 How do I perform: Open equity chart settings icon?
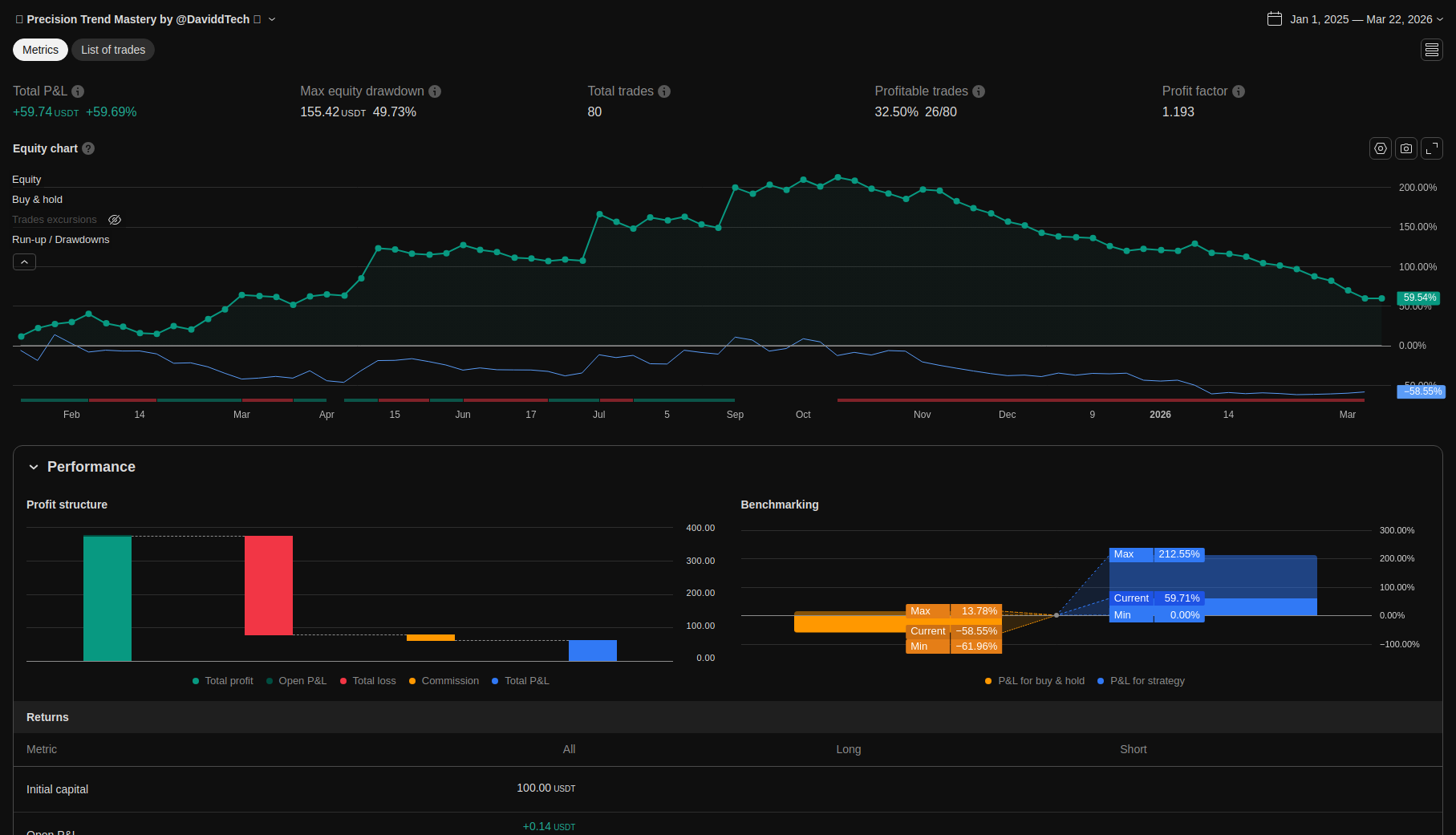click(x=1380, y=148)
